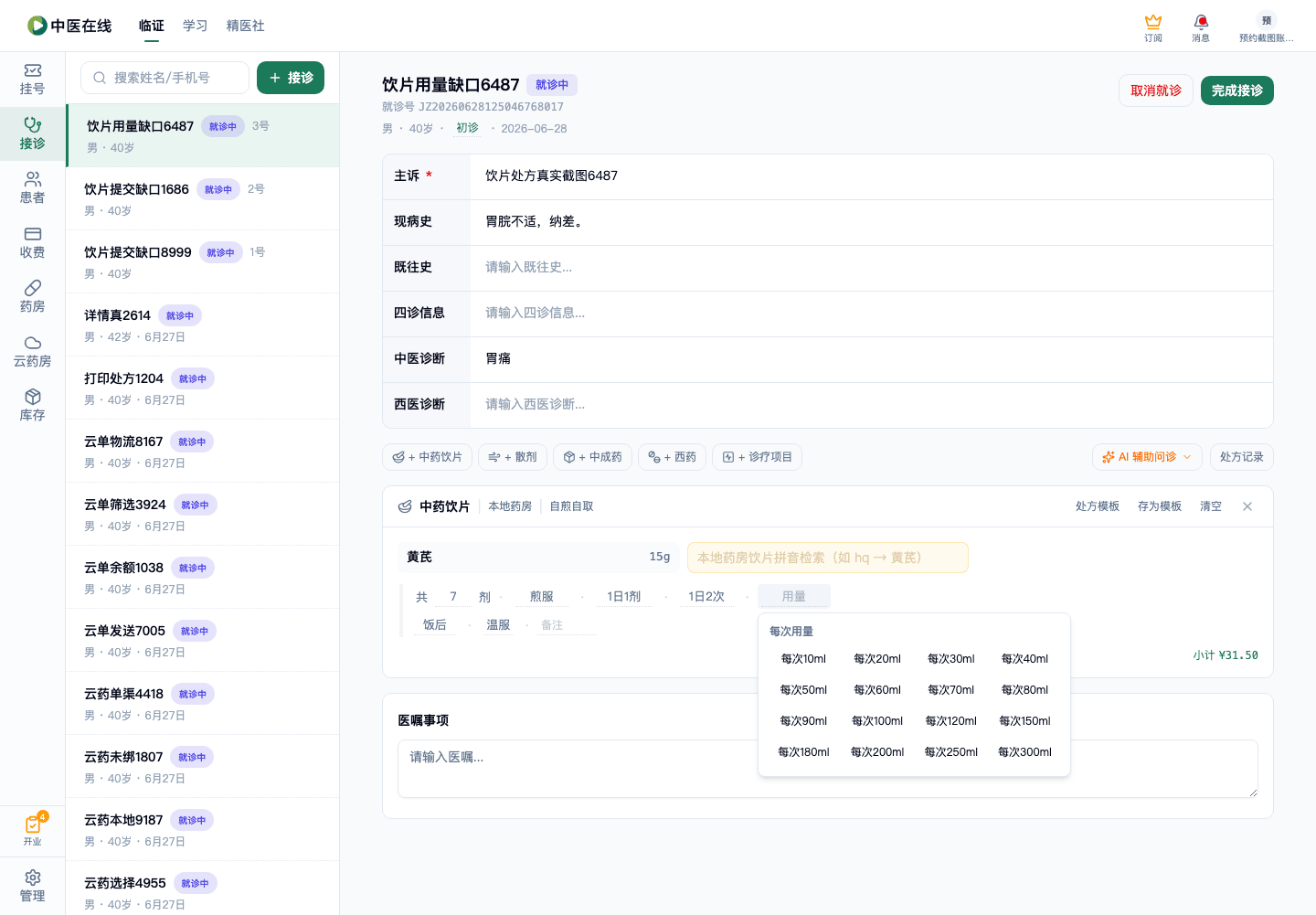Click 取消就诊 button
The height and width of the screenshot is (915, 1316).
click(x=1156, y=90)
